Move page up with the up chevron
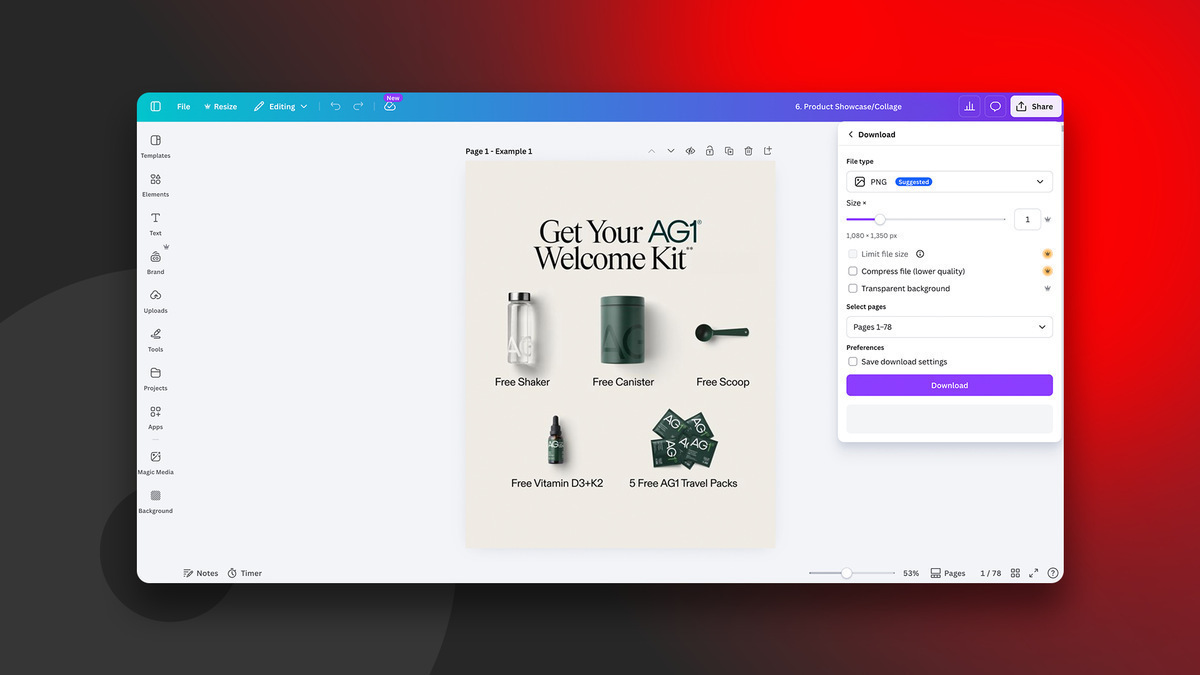Viewport: 1200px width, 675px height. (651, 151)
